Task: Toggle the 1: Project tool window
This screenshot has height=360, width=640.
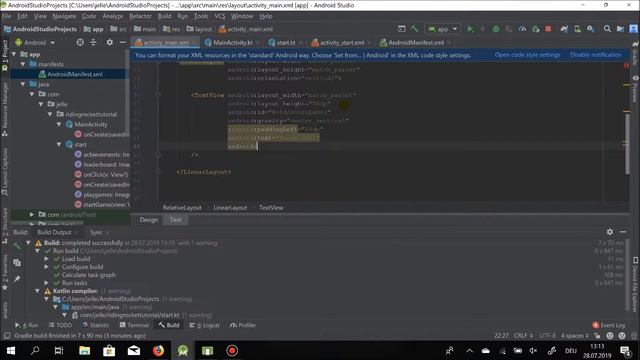Action: (x=5, y=55)
